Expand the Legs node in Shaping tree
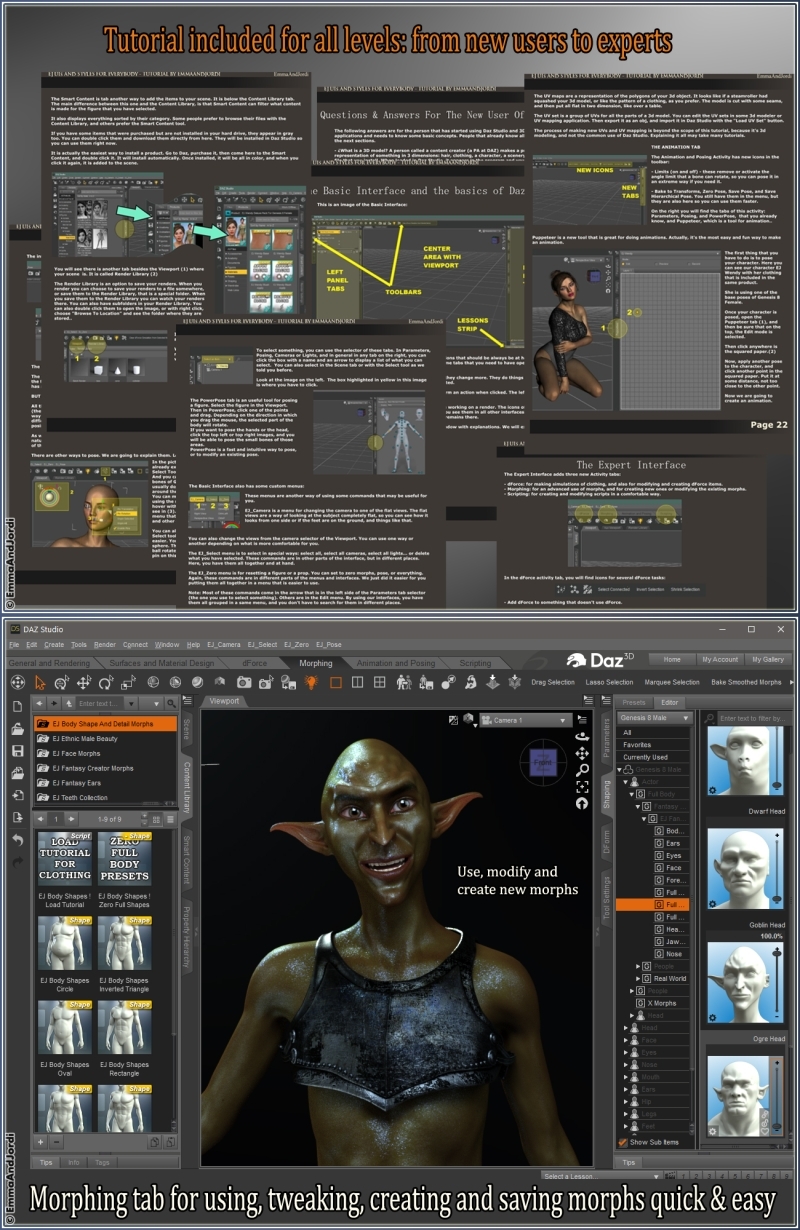 point(626,1114)
